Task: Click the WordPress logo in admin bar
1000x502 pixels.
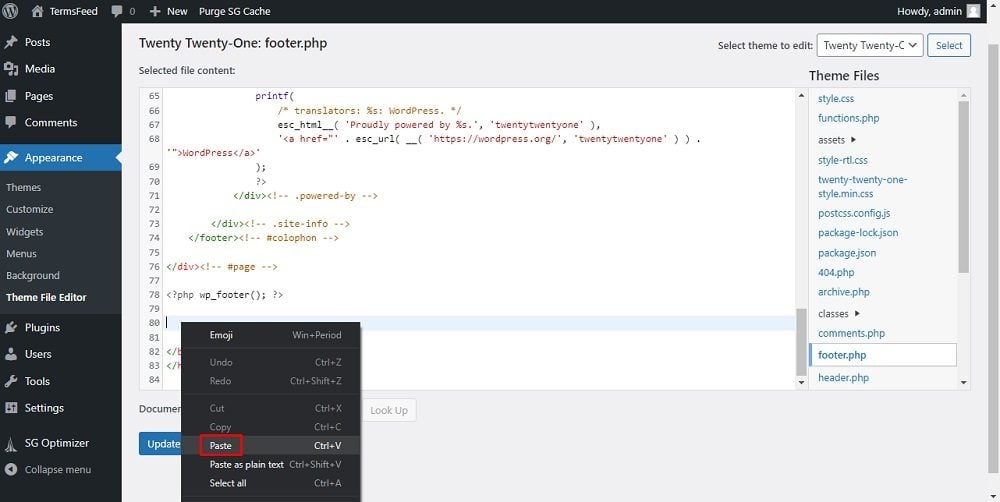Action: pos(10,11)
